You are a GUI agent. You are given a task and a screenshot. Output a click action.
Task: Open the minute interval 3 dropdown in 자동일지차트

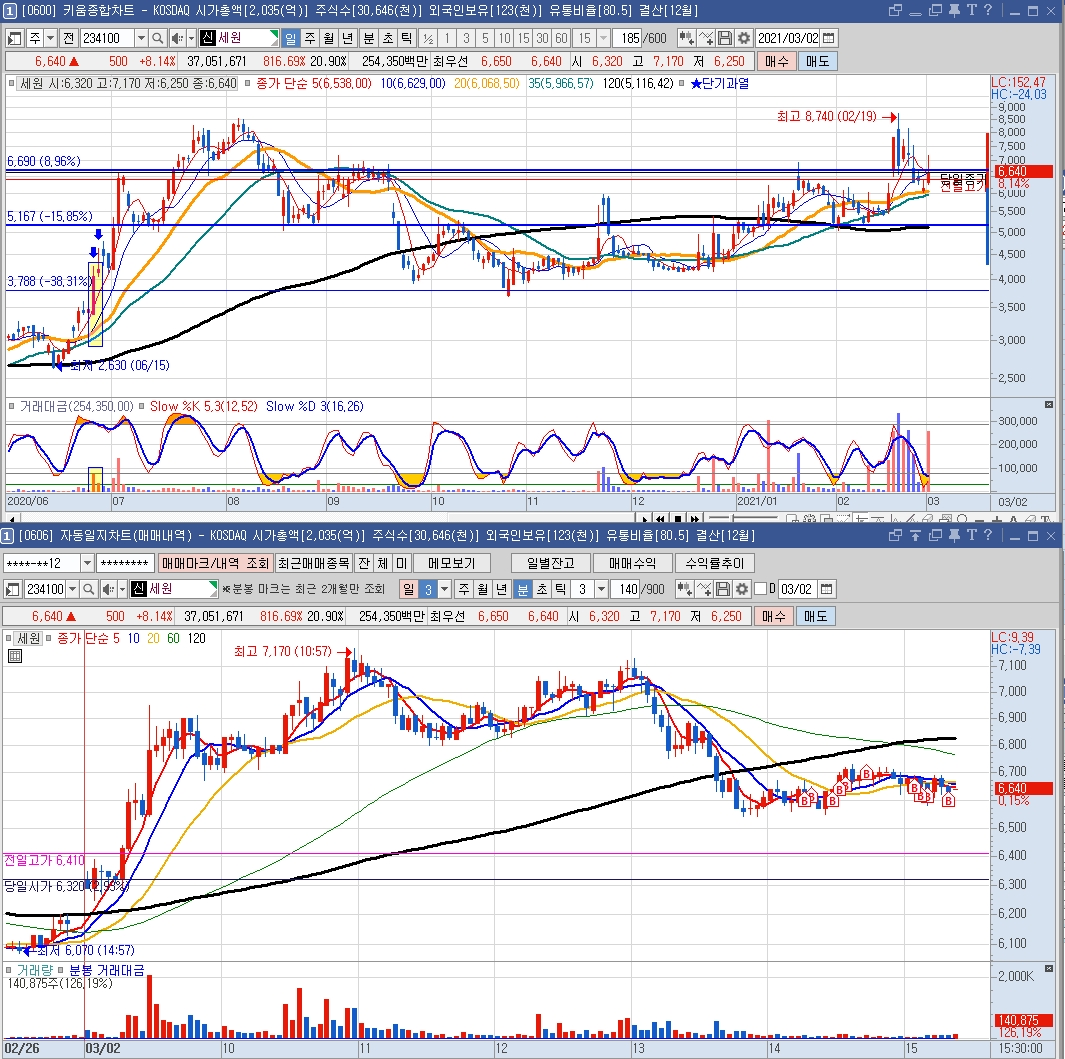(601, 589)
